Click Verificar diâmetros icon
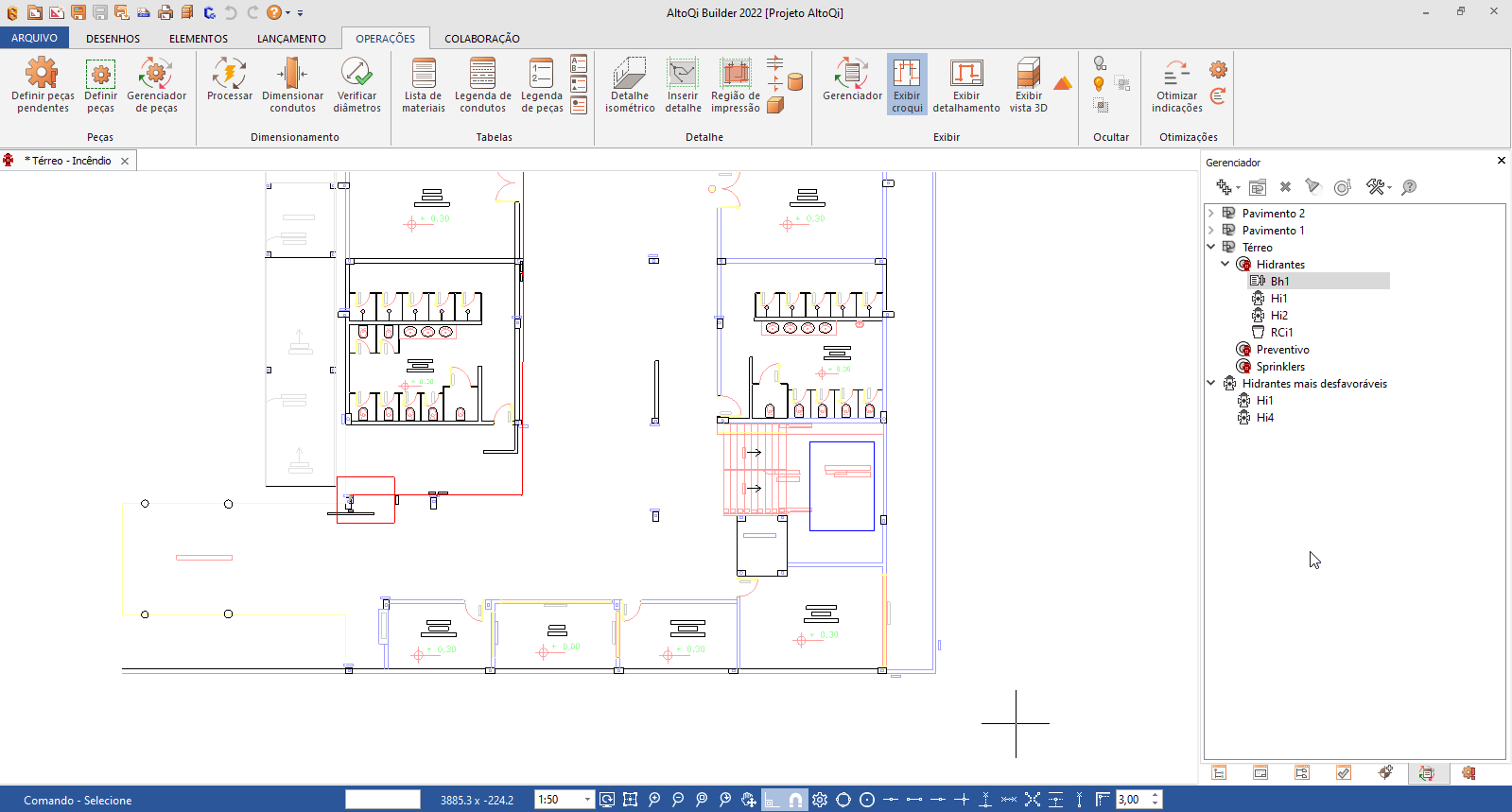1512x812 pixels. coord(356,83)
